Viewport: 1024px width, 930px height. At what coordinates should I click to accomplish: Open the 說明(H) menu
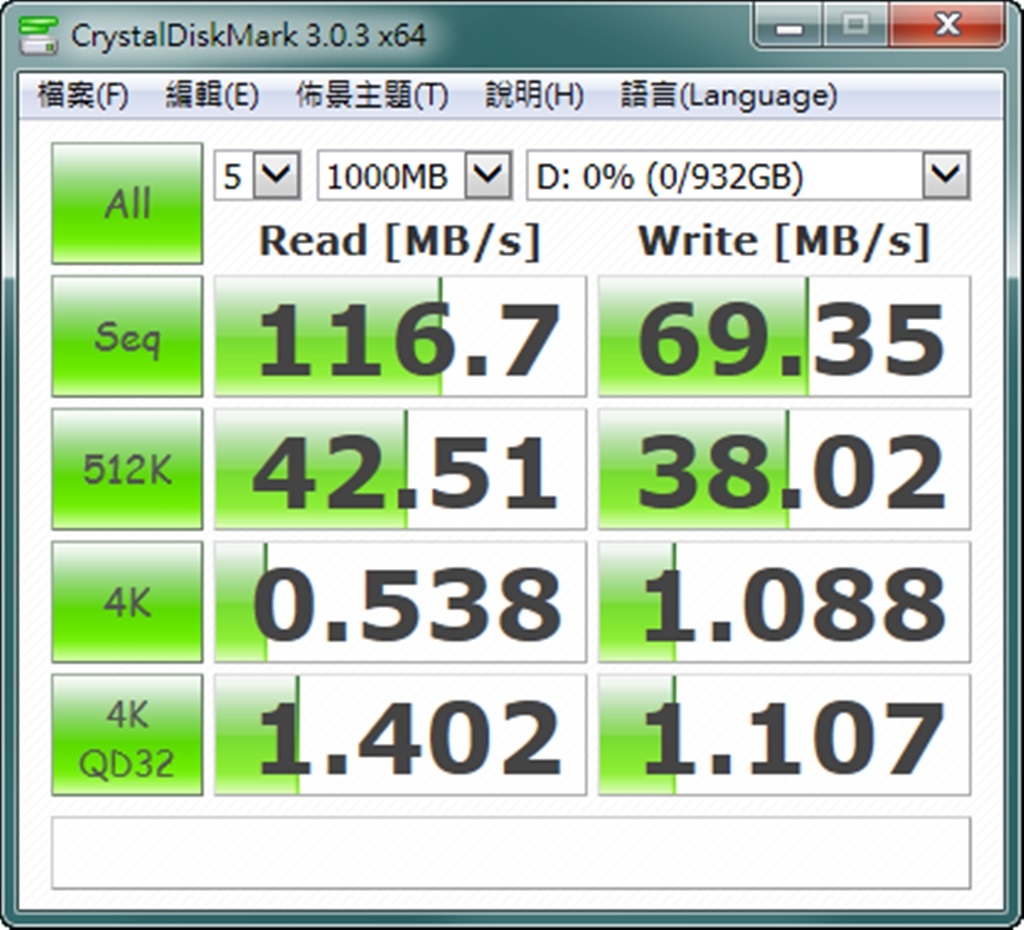(x=534, y=95)
